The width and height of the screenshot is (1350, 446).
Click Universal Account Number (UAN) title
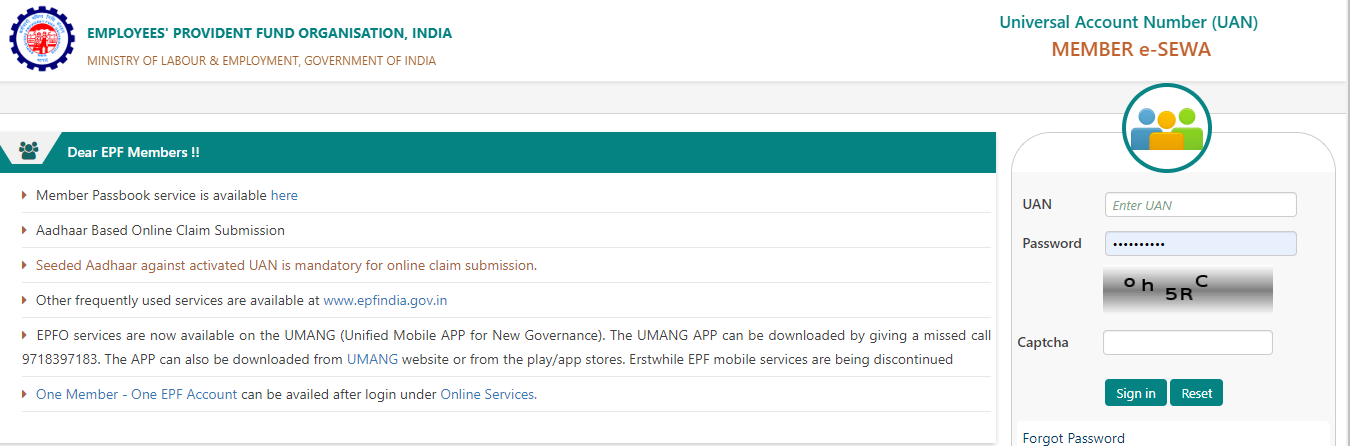1128,22
